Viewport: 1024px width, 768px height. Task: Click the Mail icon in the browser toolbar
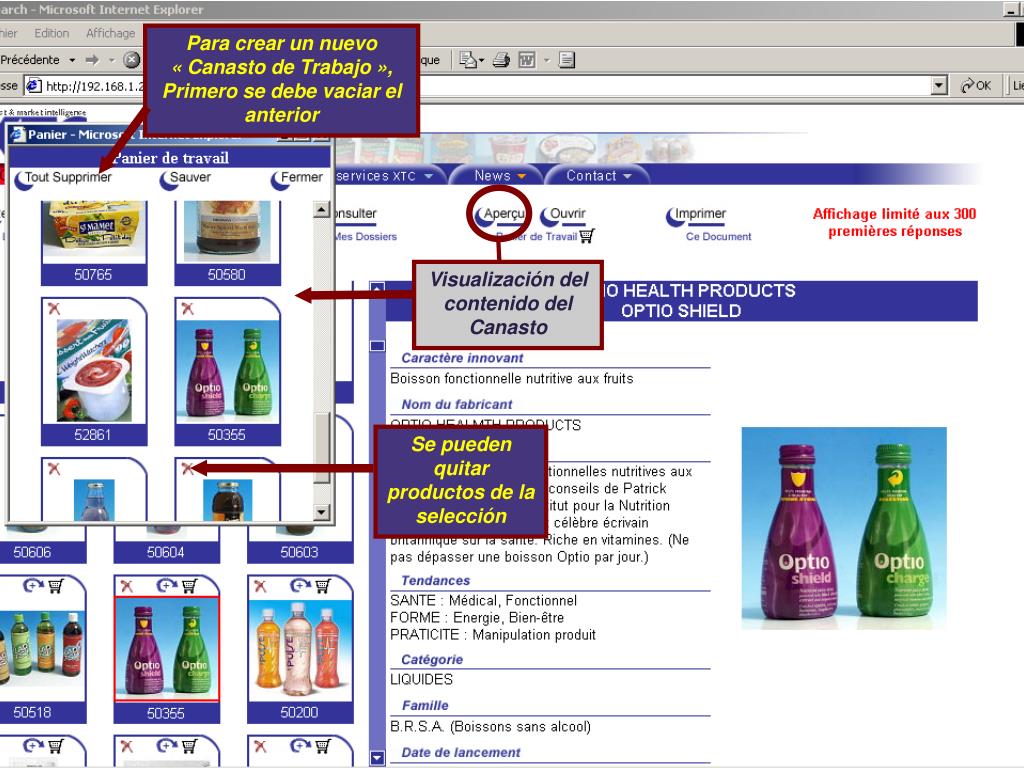coord(468,60)
